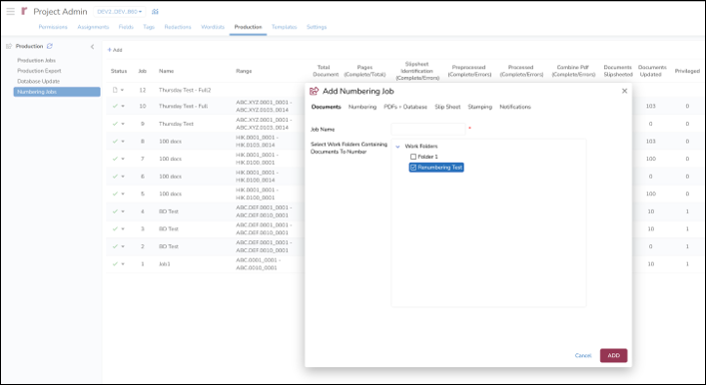Click the green checkmark for job 8

point(115,141)
